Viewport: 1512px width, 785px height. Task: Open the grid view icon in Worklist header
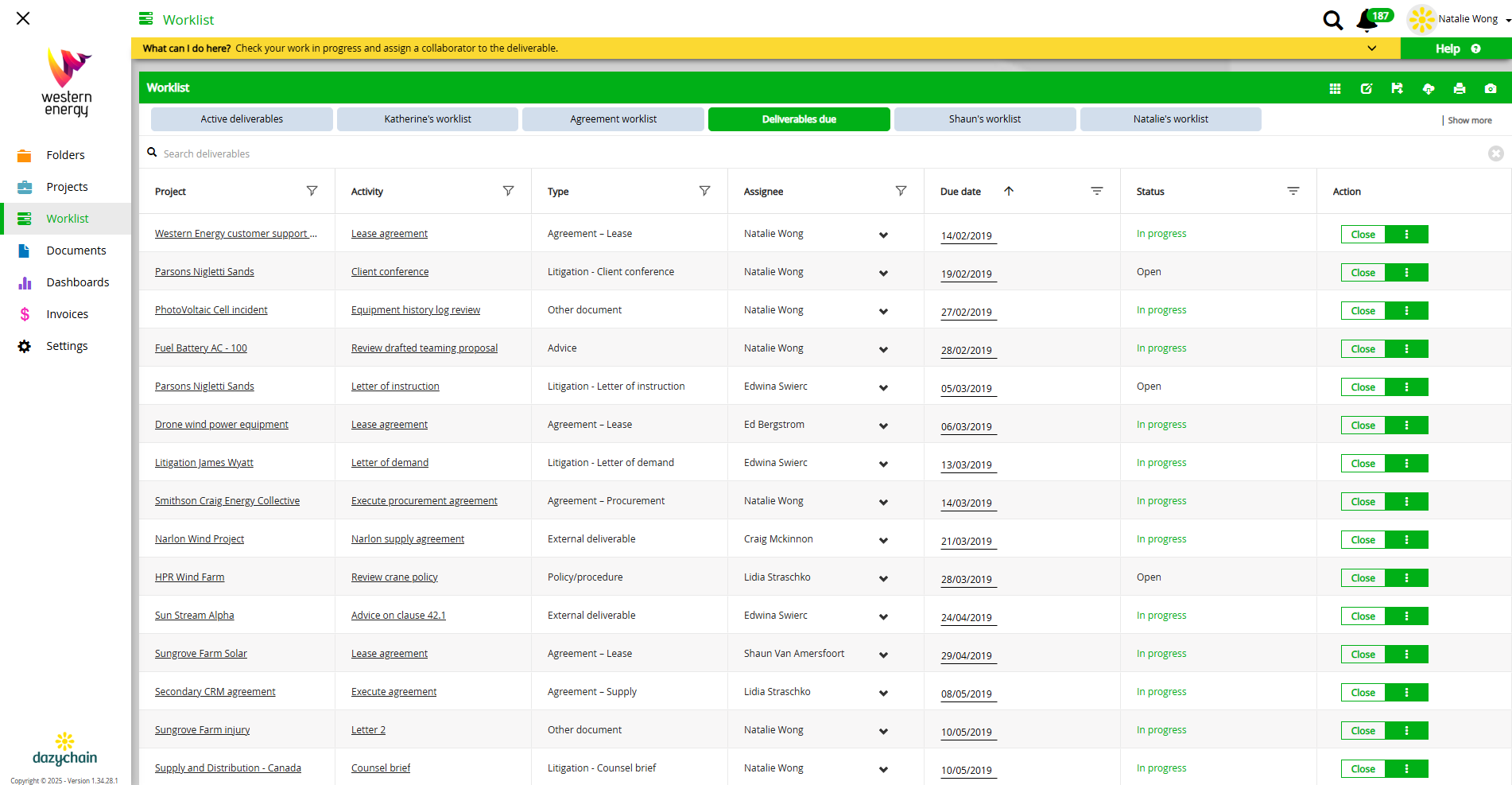[x=1335, y=88]
